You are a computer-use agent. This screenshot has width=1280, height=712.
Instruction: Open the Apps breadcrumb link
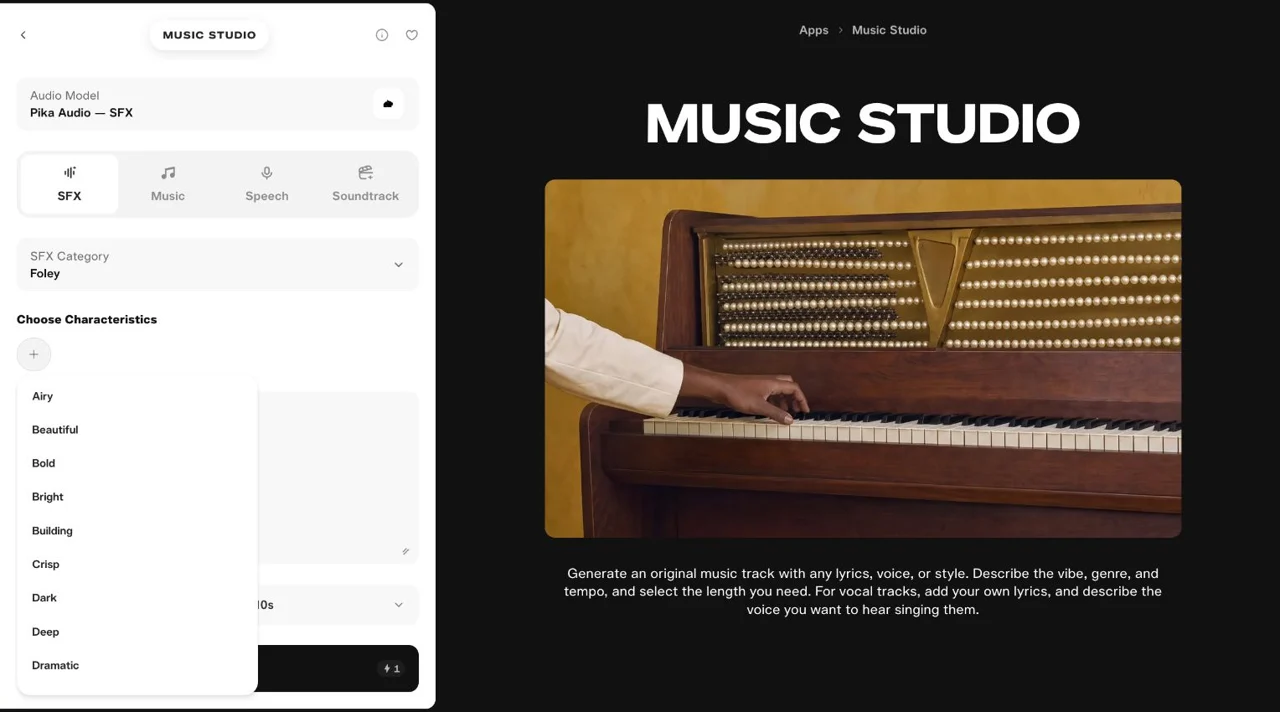coord(813,30)
